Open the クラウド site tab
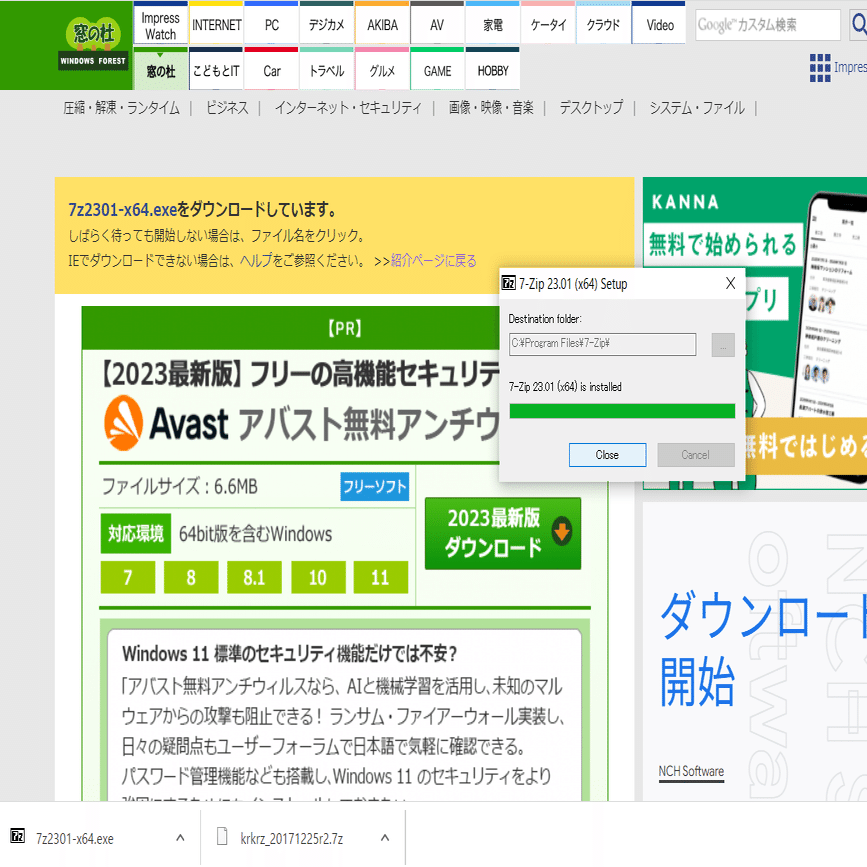 [603, 24]
